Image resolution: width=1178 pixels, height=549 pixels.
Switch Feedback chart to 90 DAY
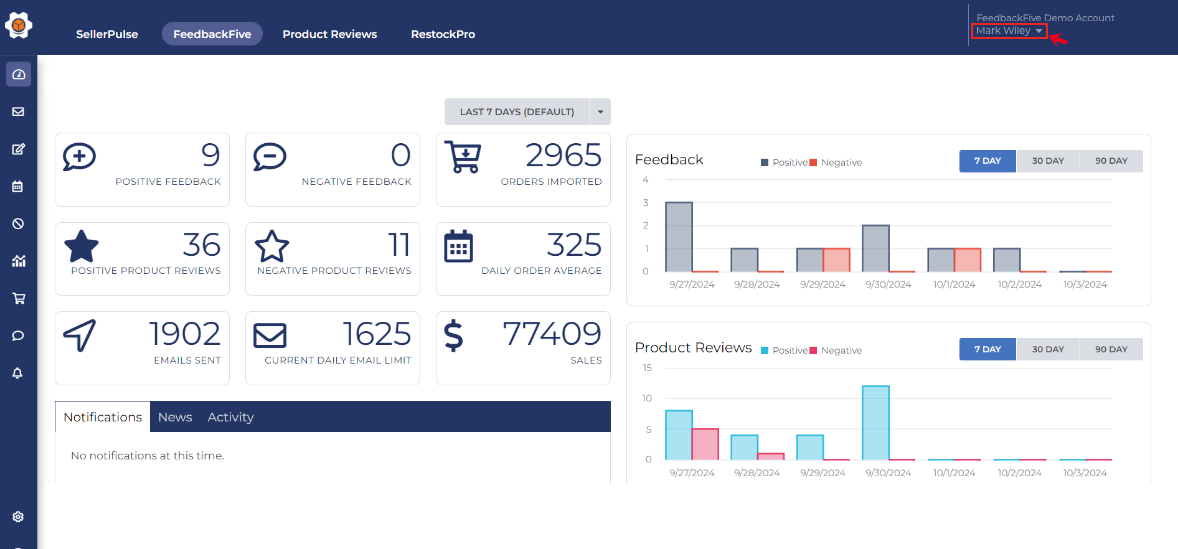pos(1111,161)
